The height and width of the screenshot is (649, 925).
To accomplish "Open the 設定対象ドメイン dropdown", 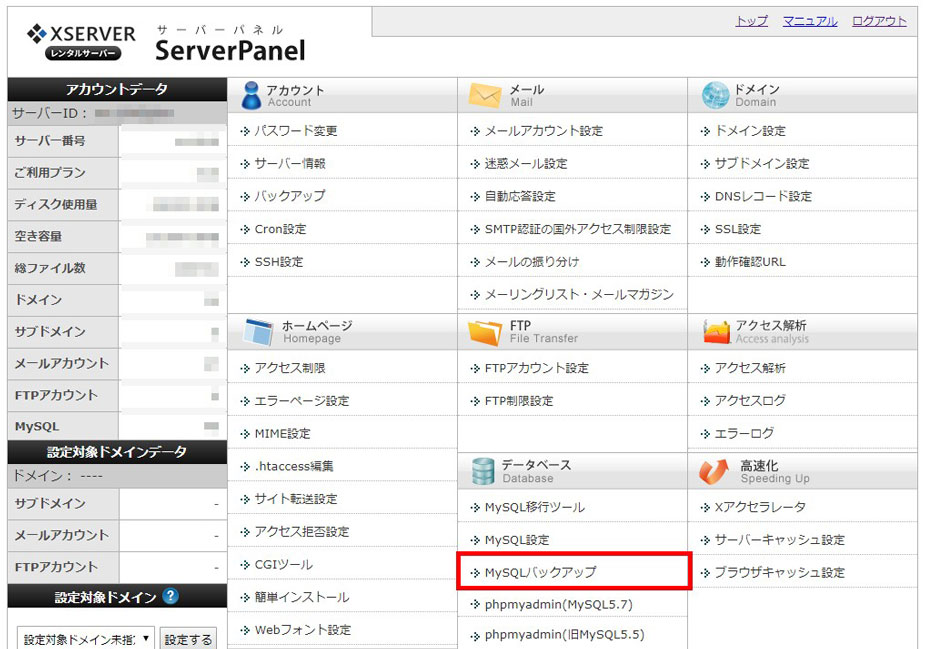I will (x=85, y=638).
